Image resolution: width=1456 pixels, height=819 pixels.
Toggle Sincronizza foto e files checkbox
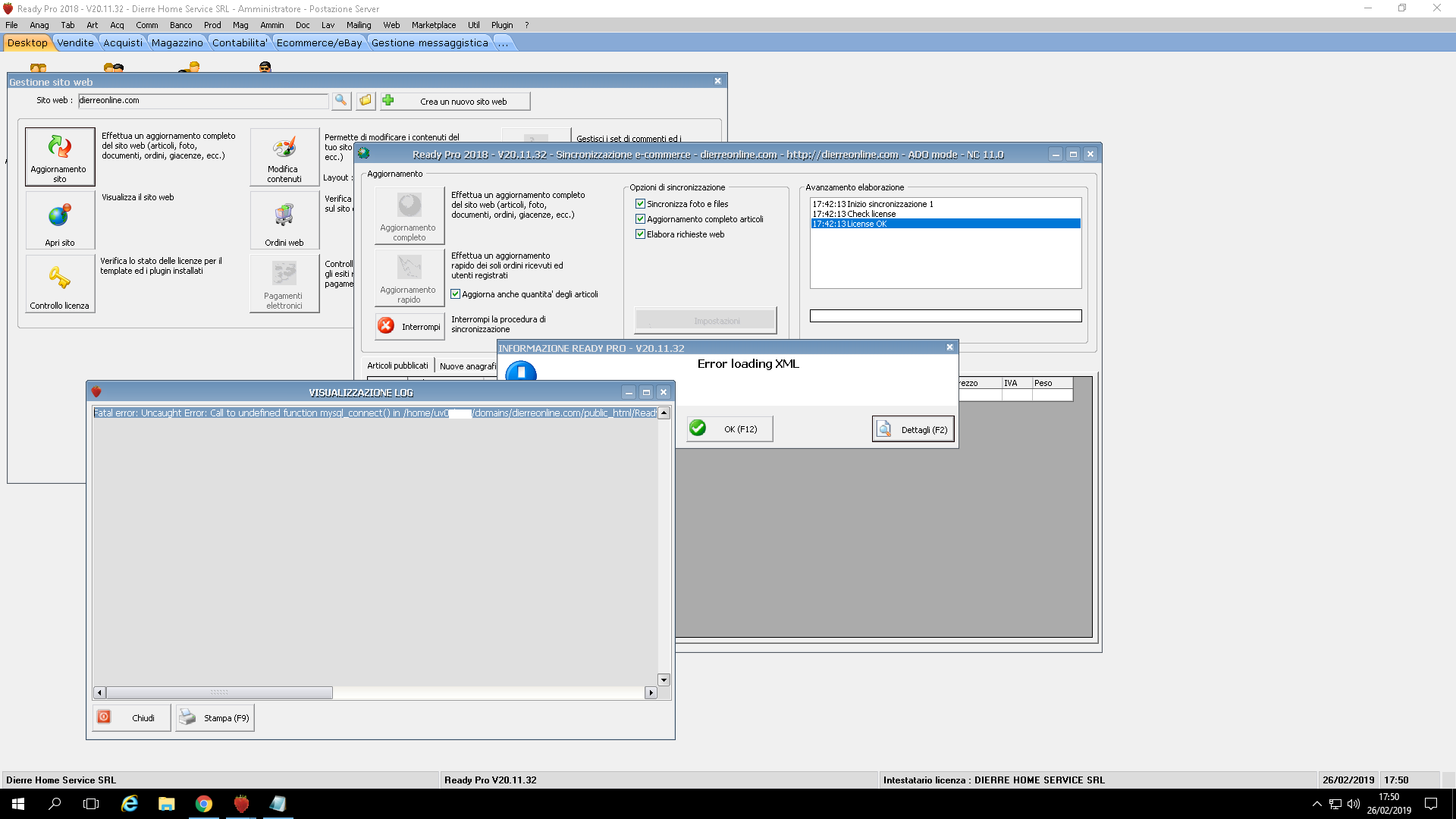(640, 203)
